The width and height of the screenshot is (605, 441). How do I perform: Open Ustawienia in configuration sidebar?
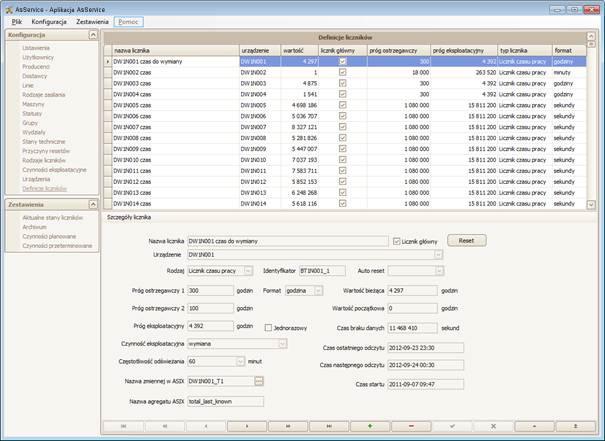36,48
